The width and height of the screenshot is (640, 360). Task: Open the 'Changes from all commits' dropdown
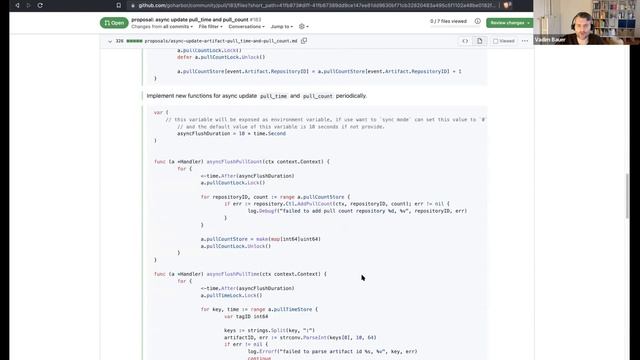[x=162, y=27]
